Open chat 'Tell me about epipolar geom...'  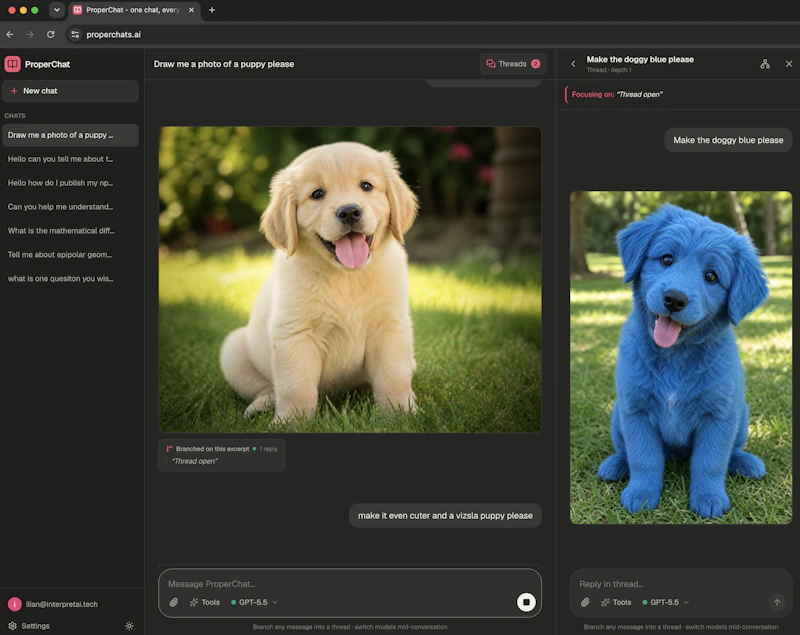[70, 255]
